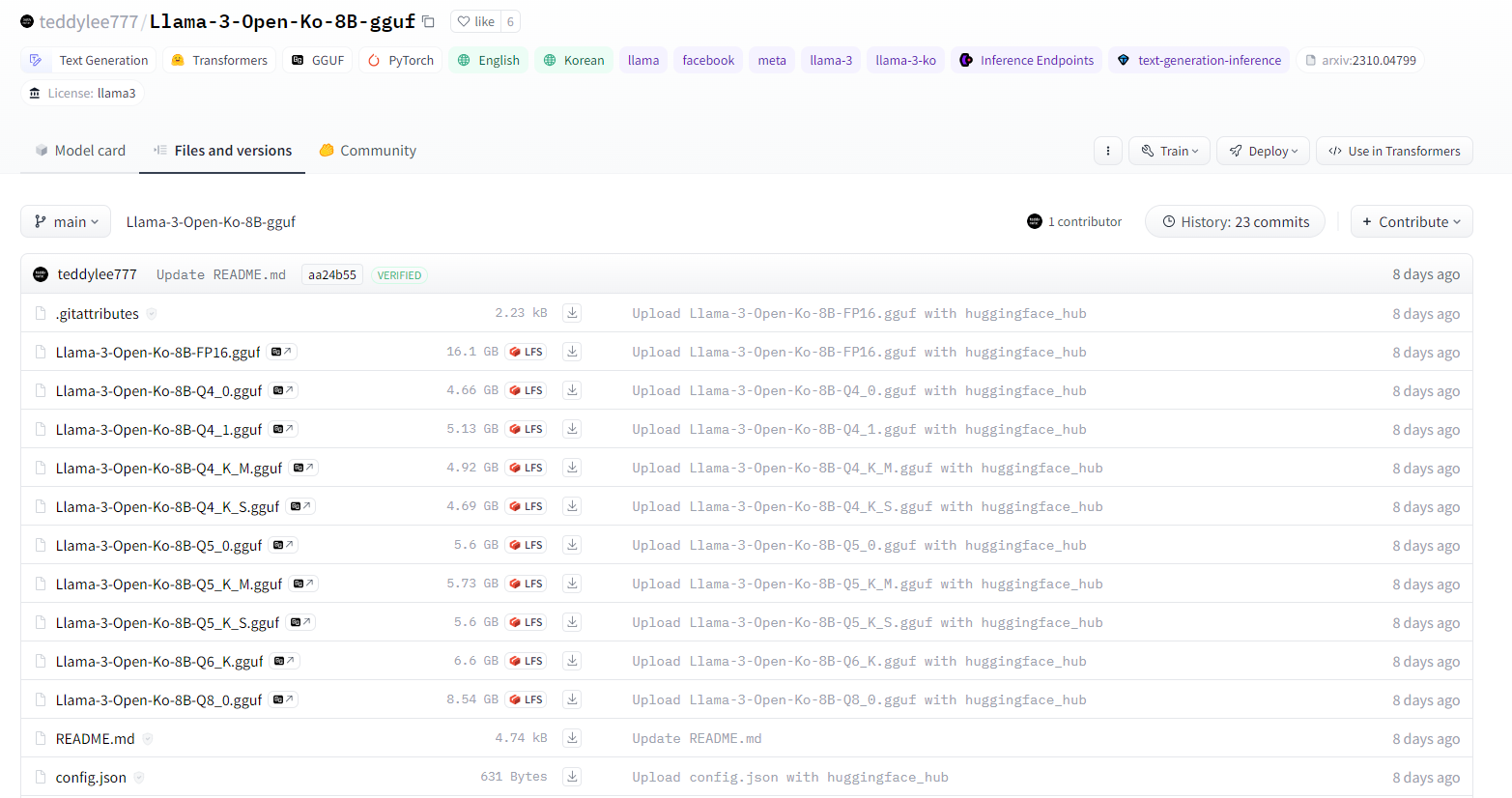The width and height of the screenshot is (1512, 798).
Task: Filter by the PyTorch tag
Action: [400, 60]
